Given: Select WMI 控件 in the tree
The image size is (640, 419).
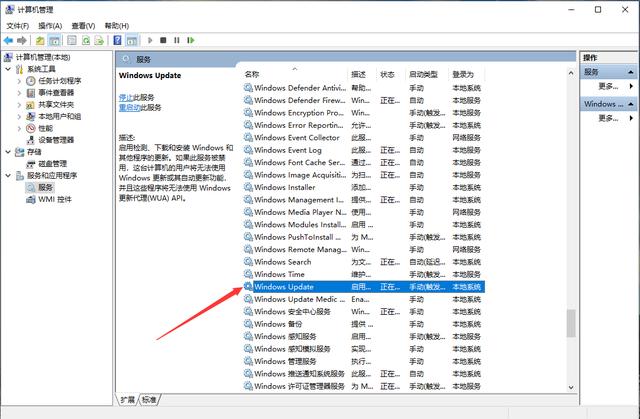Looking at the screenshot, I should tap(55, 200).
